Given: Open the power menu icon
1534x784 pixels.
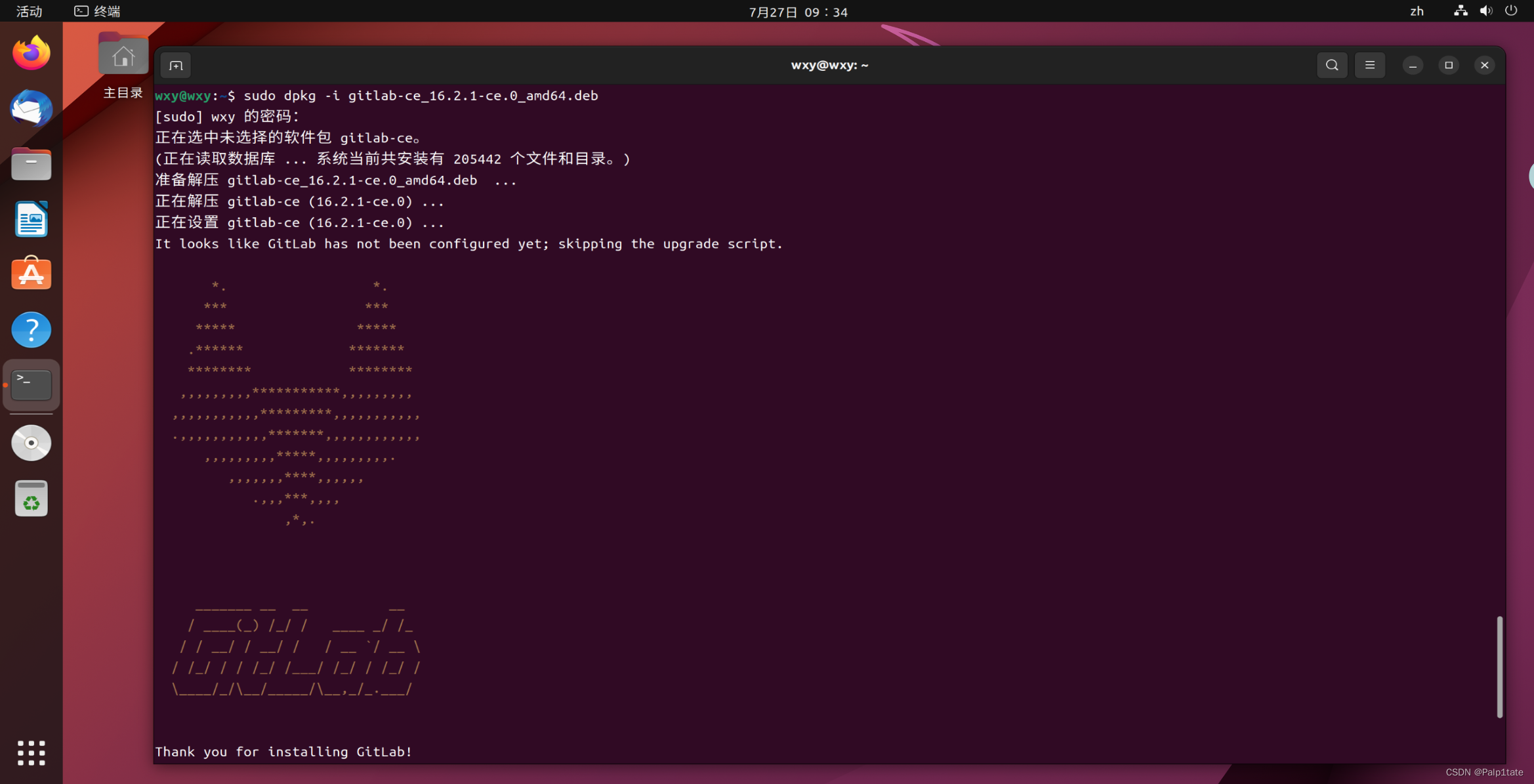Looking at the screenshot, I should [x=1511, y=11].
